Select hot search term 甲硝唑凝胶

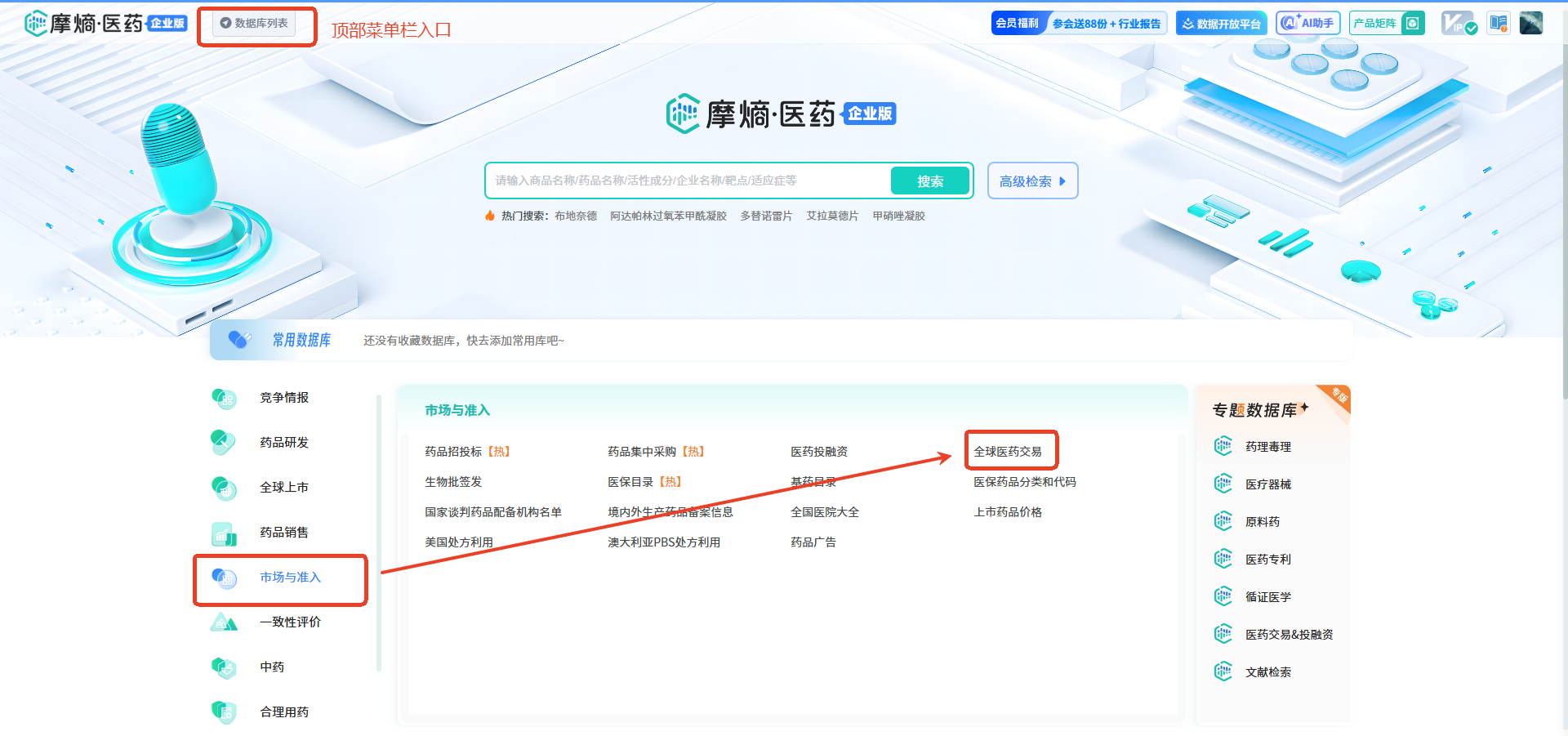coord(898,216)
